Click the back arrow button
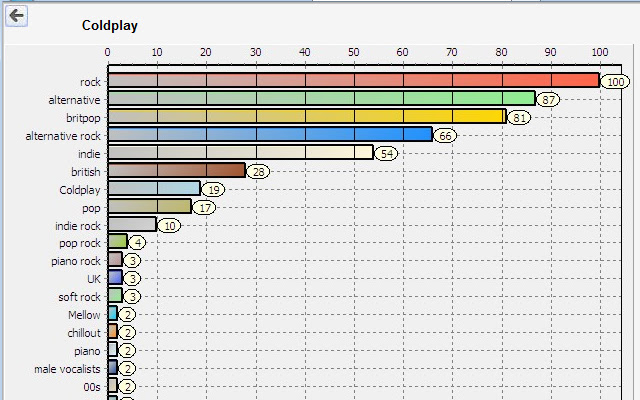The width and height of the screenshot is (640, 400). [x=16, y=16]
